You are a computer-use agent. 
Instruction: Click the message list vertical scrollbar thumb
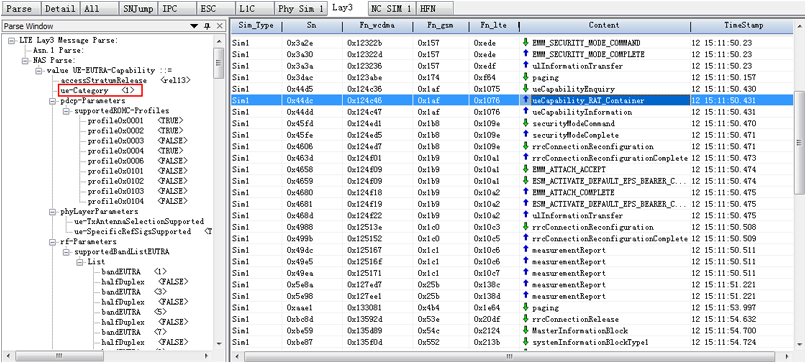point(800,143)
